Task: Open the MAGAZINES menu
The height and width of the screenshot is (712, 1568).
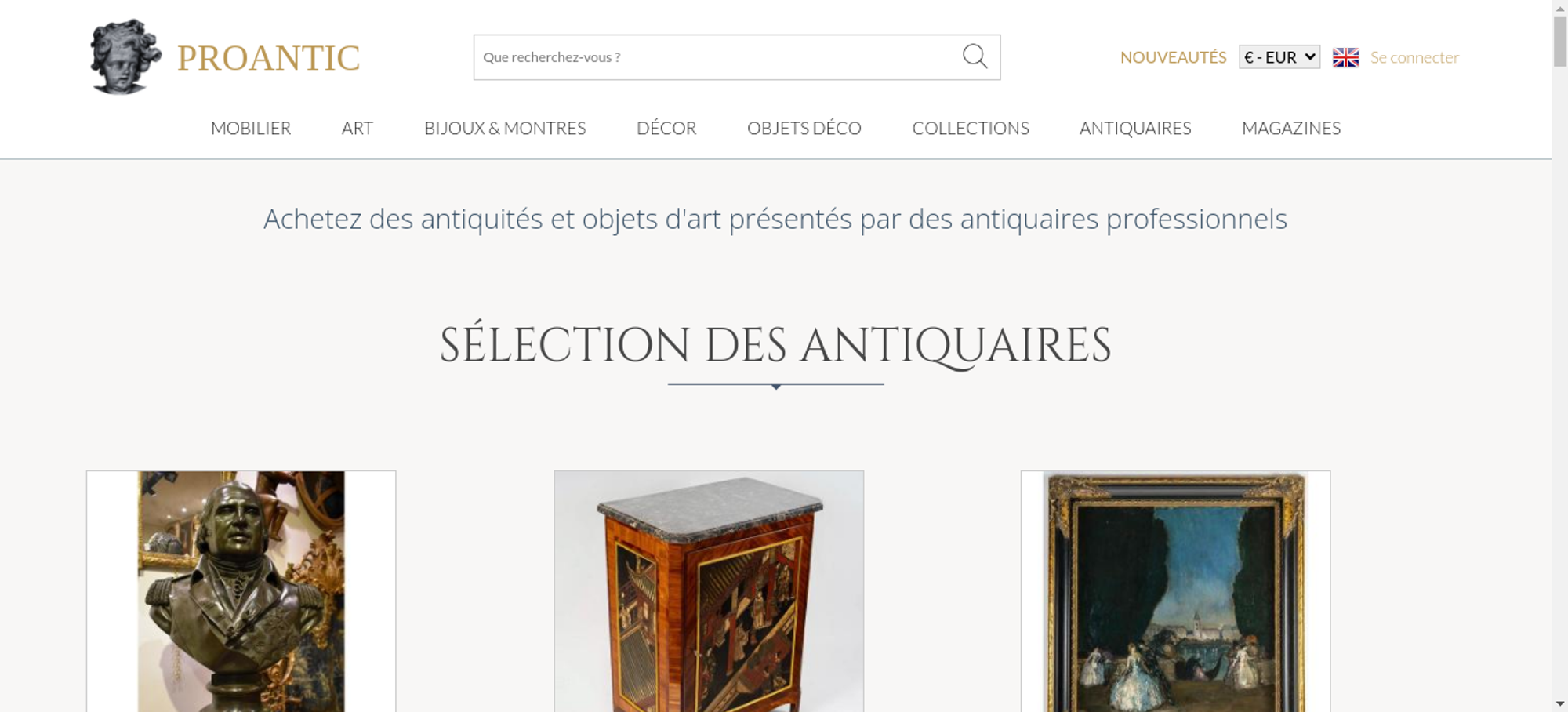Action: [1291, 128]
